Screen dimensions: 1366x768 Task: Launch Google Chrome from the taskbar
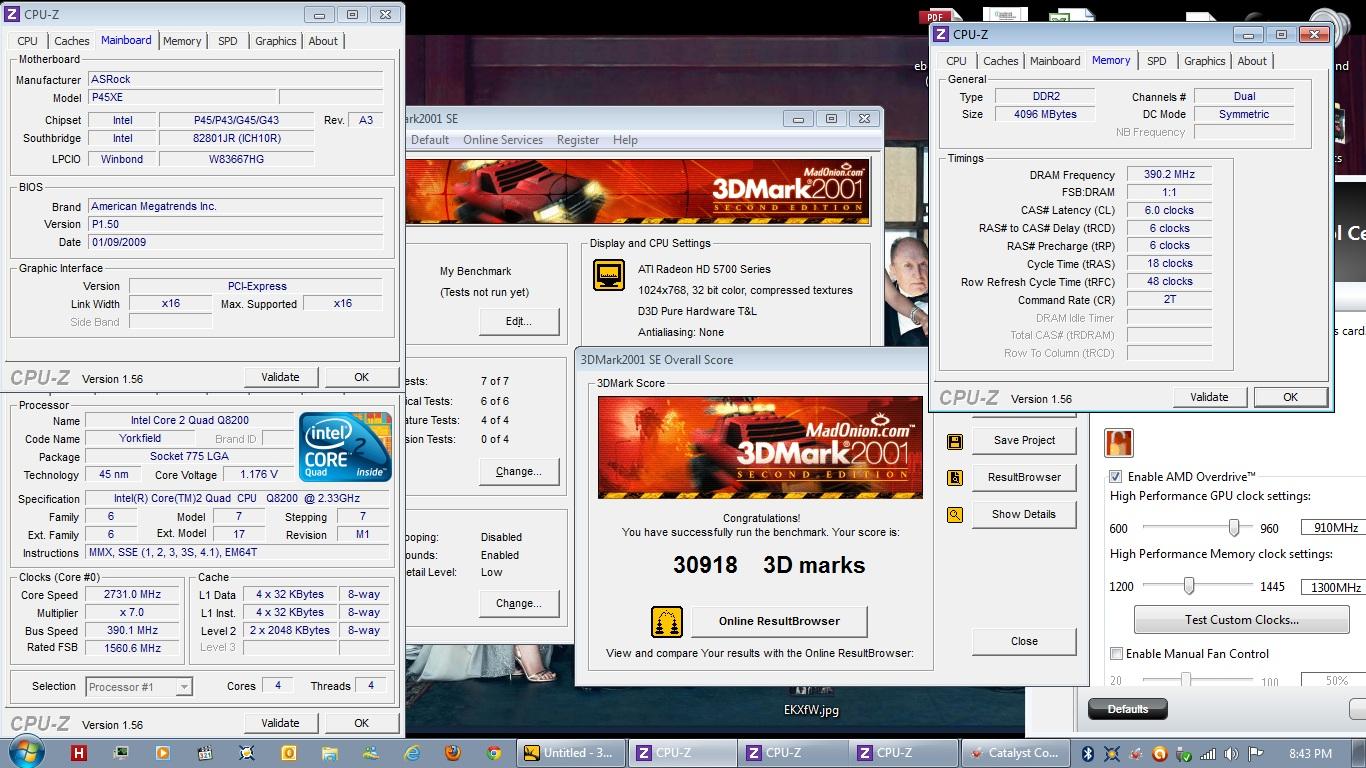pyautogui.click(x=494, y=753)
